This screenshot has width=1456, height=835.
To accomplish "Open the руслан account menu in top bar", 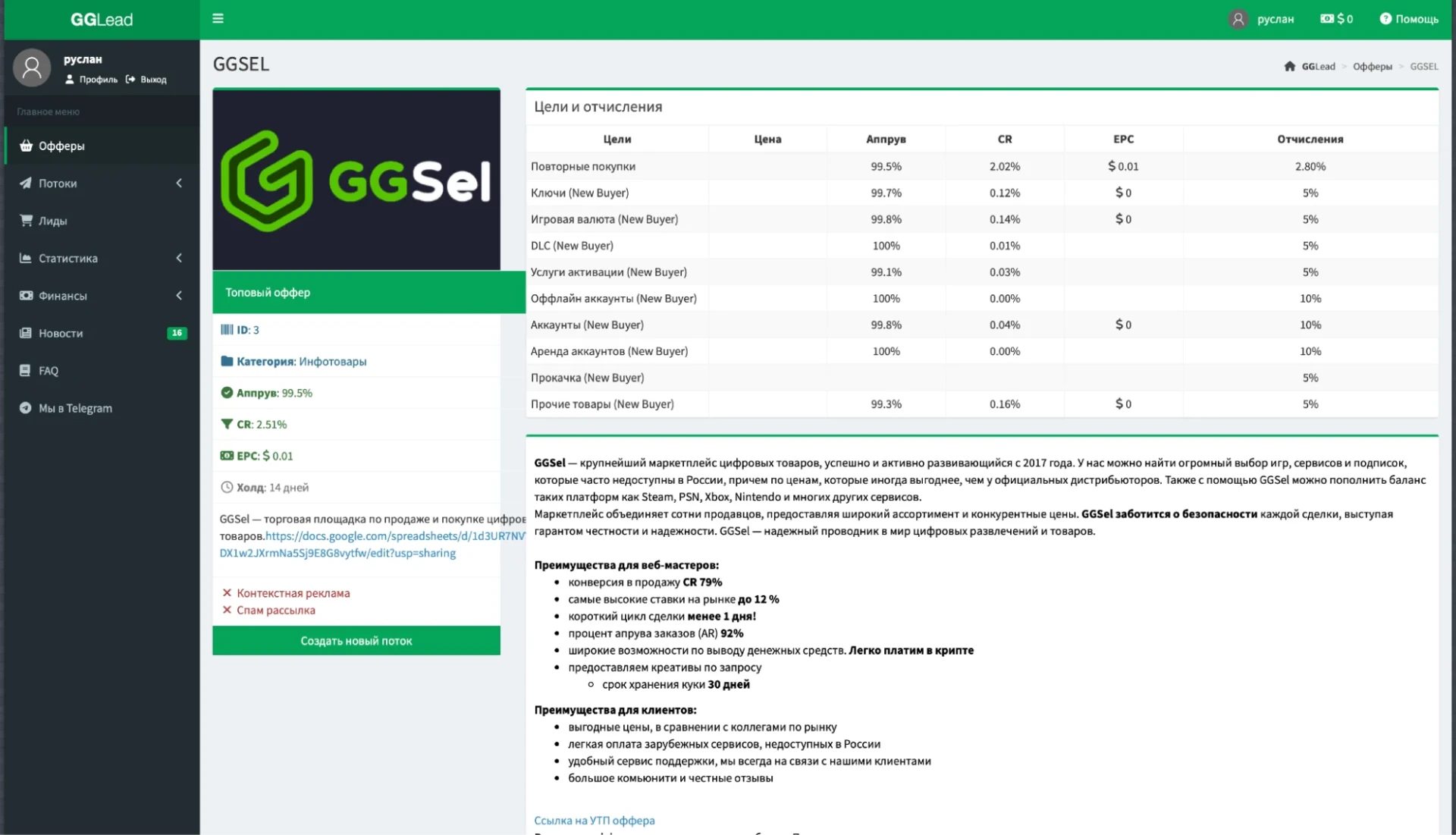I will coord(1276,19).
